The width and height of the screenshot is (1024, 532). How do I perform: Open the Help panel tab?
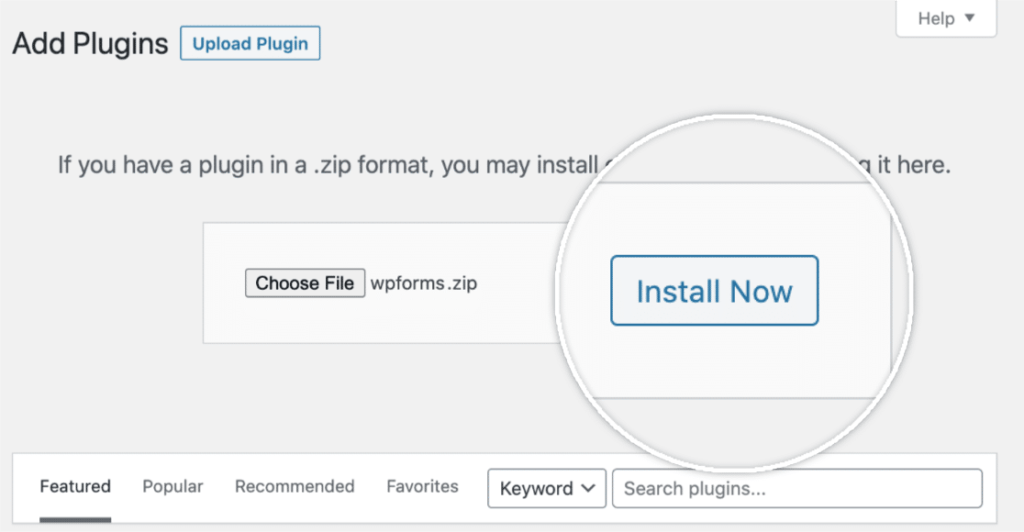[x=946, y=18]
